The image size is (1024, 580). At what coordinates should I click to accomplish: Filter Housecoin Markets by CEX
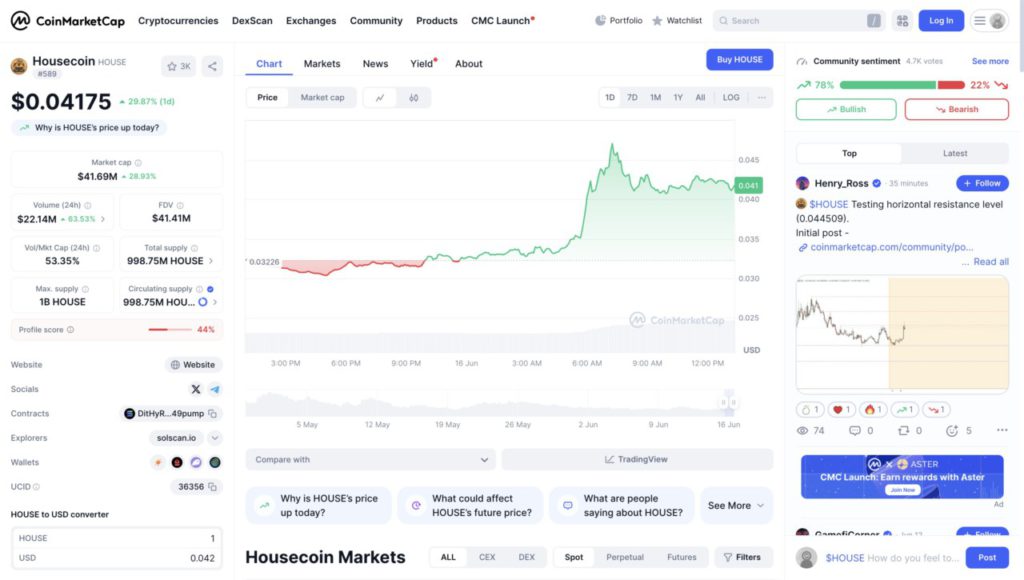(487, 557)
